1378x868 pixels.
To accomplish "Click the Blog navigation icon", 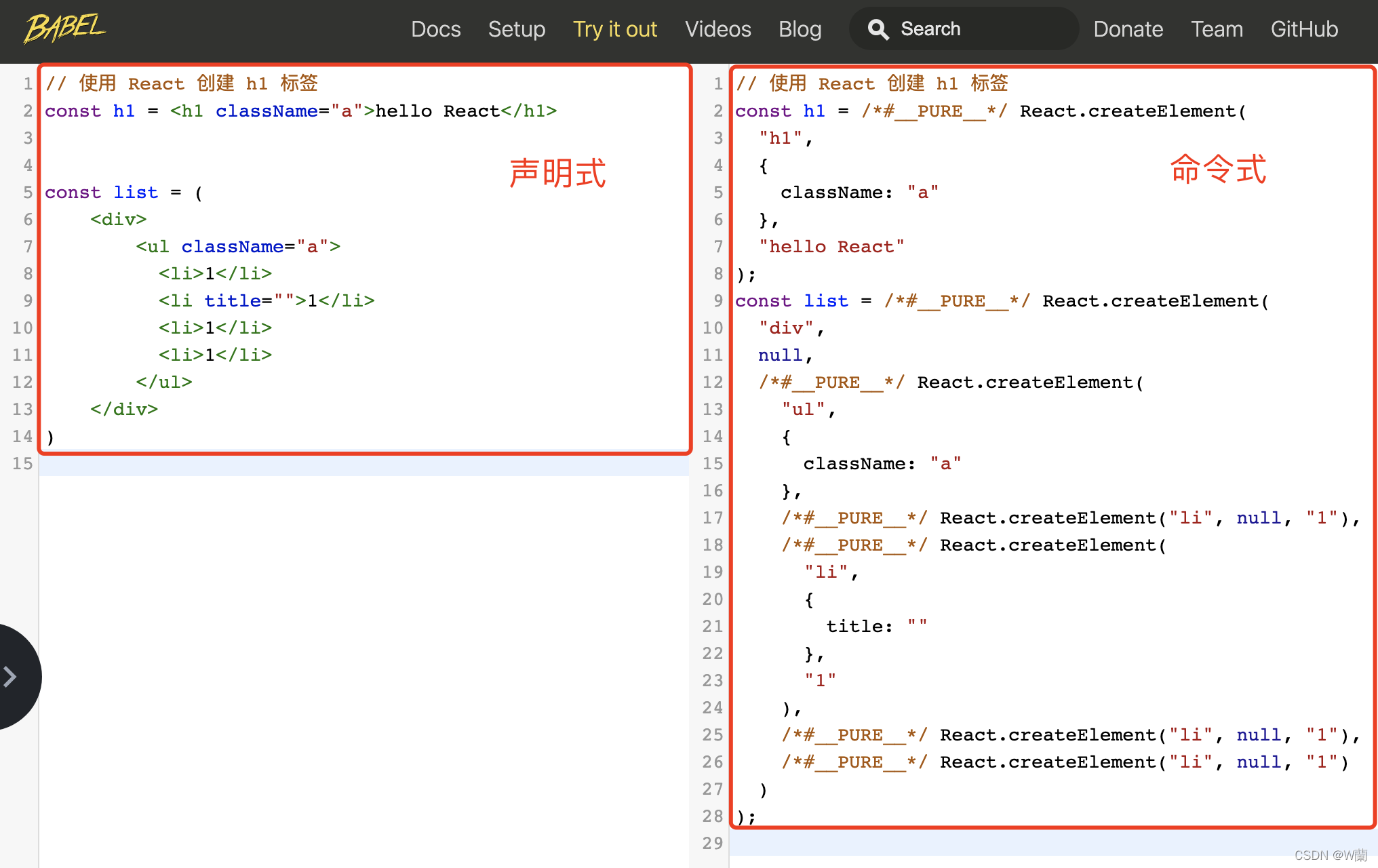I will tap(799, 28).
